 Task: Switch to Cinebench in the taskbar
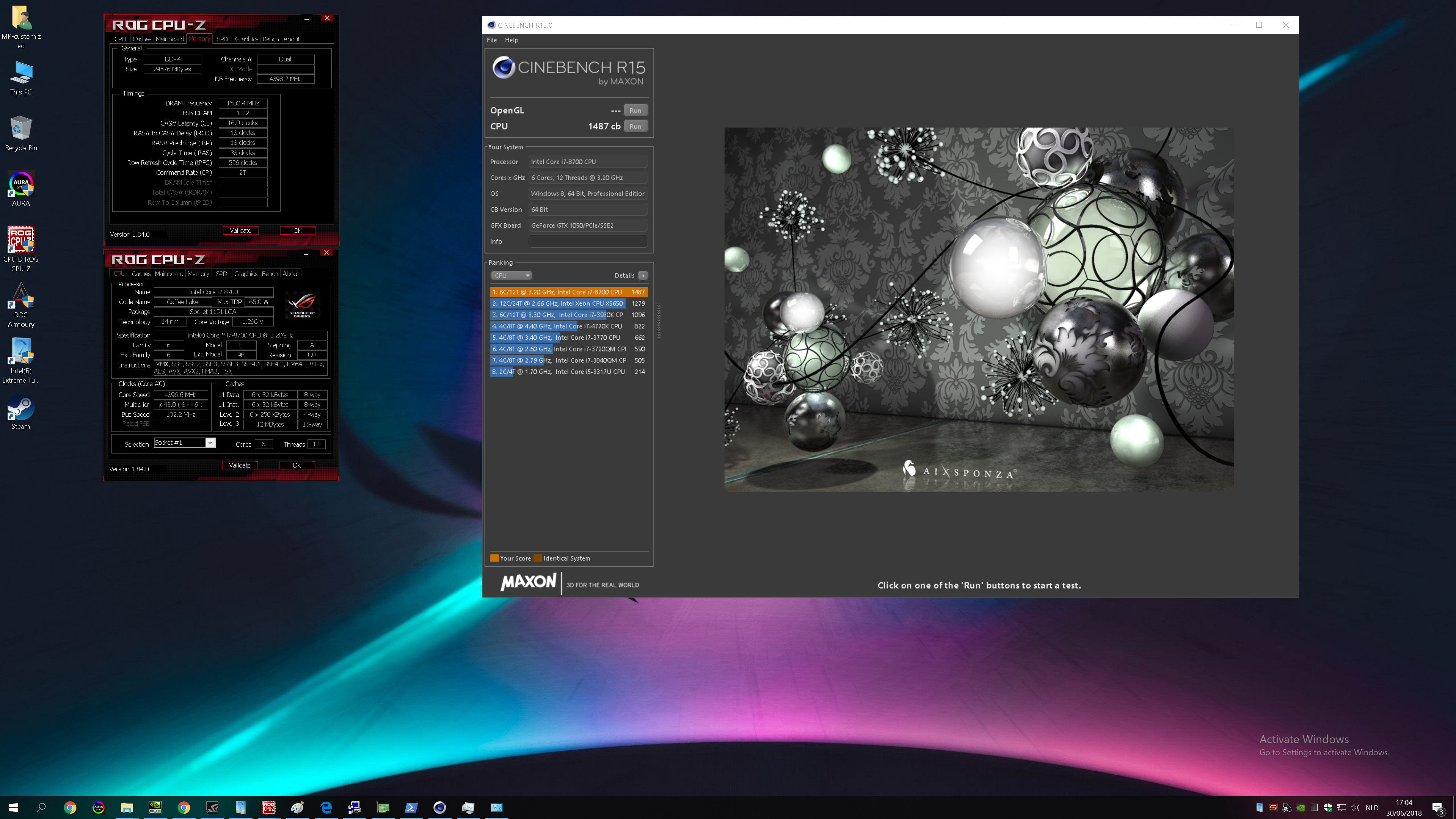coord(440,807)
